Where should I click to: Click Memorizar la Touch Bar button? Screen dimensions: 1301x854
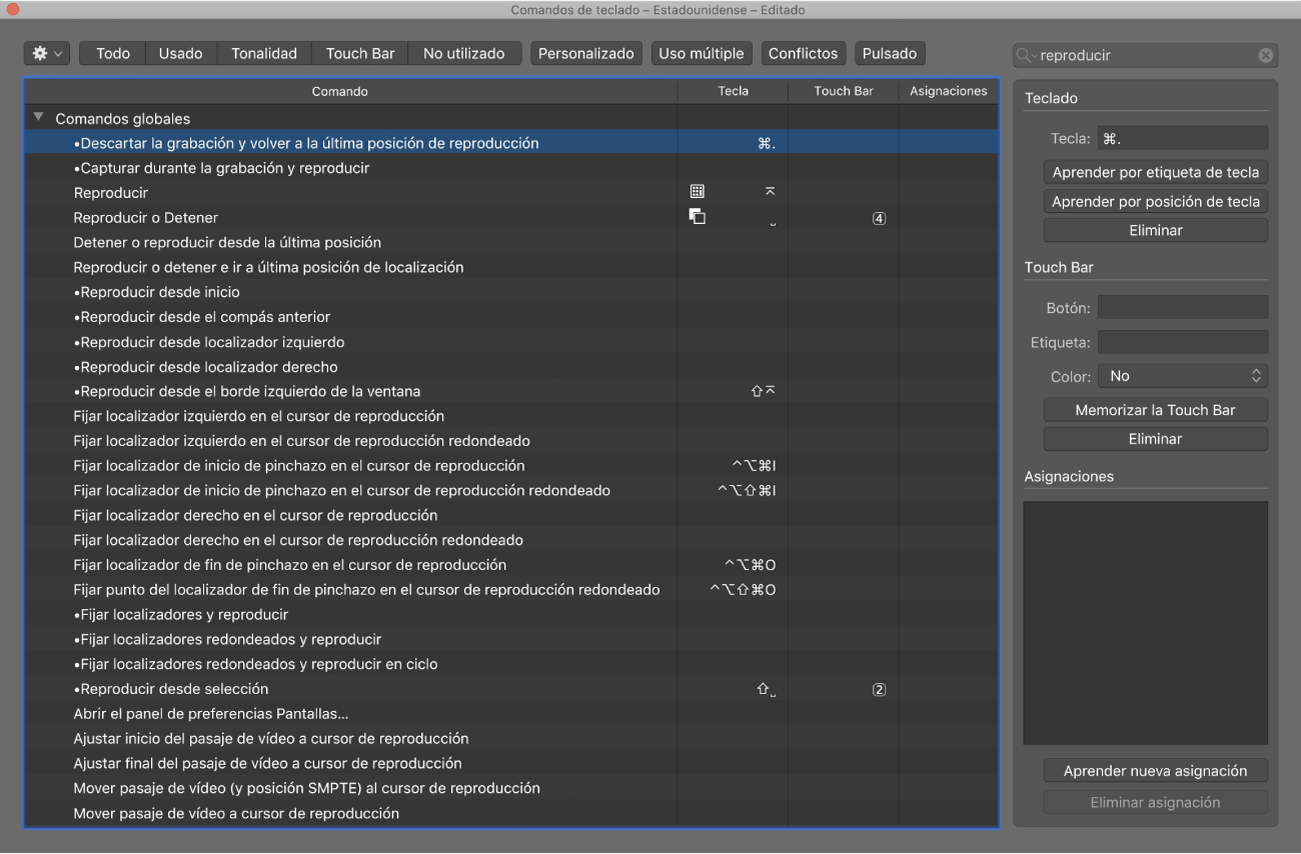pos(1155,410)
